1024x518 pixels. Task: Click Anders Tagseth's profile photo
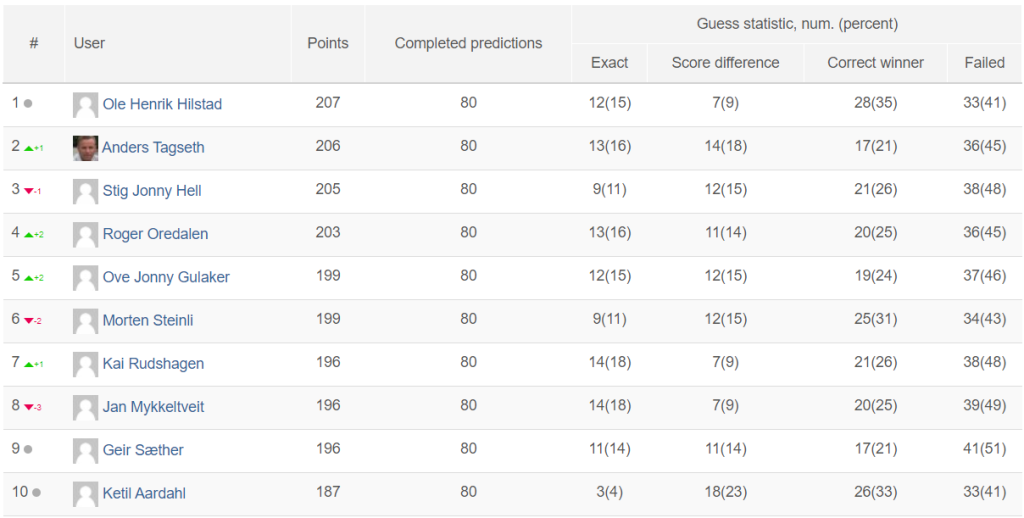click(x=86, y=148)
